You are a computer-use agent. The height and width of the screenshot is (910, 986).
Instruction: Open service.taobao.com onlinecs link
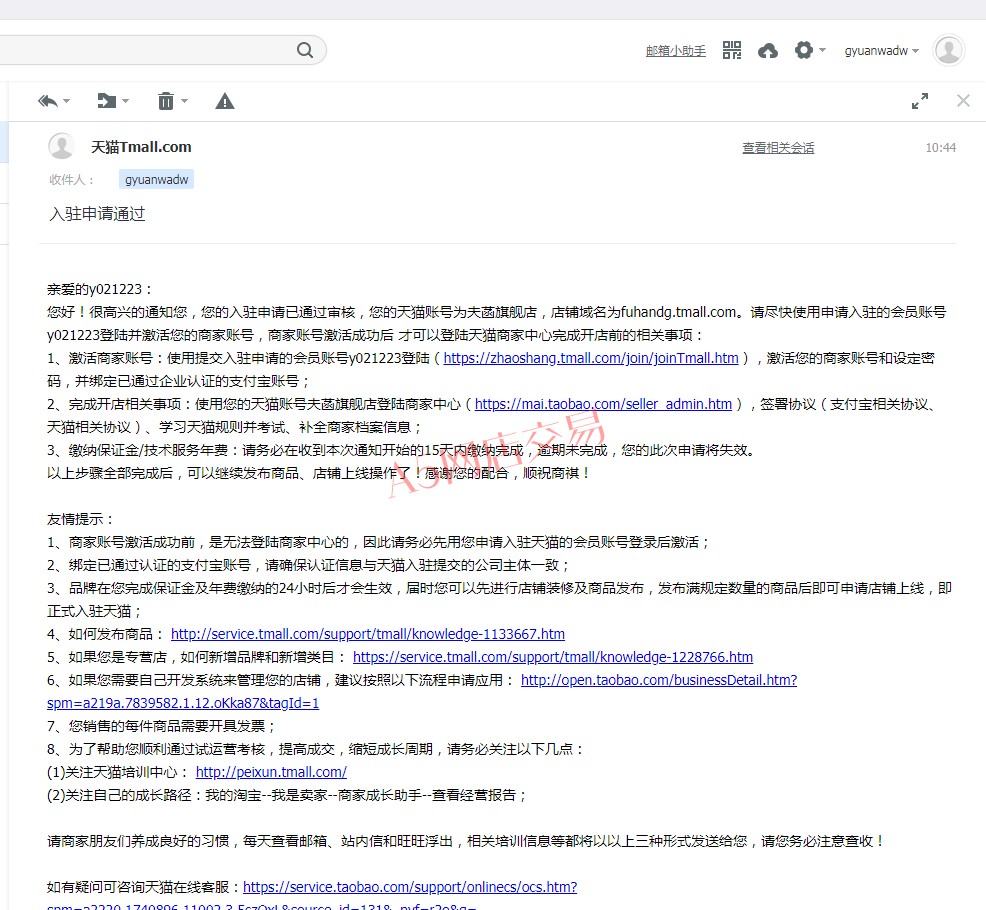tap(410, 887)
